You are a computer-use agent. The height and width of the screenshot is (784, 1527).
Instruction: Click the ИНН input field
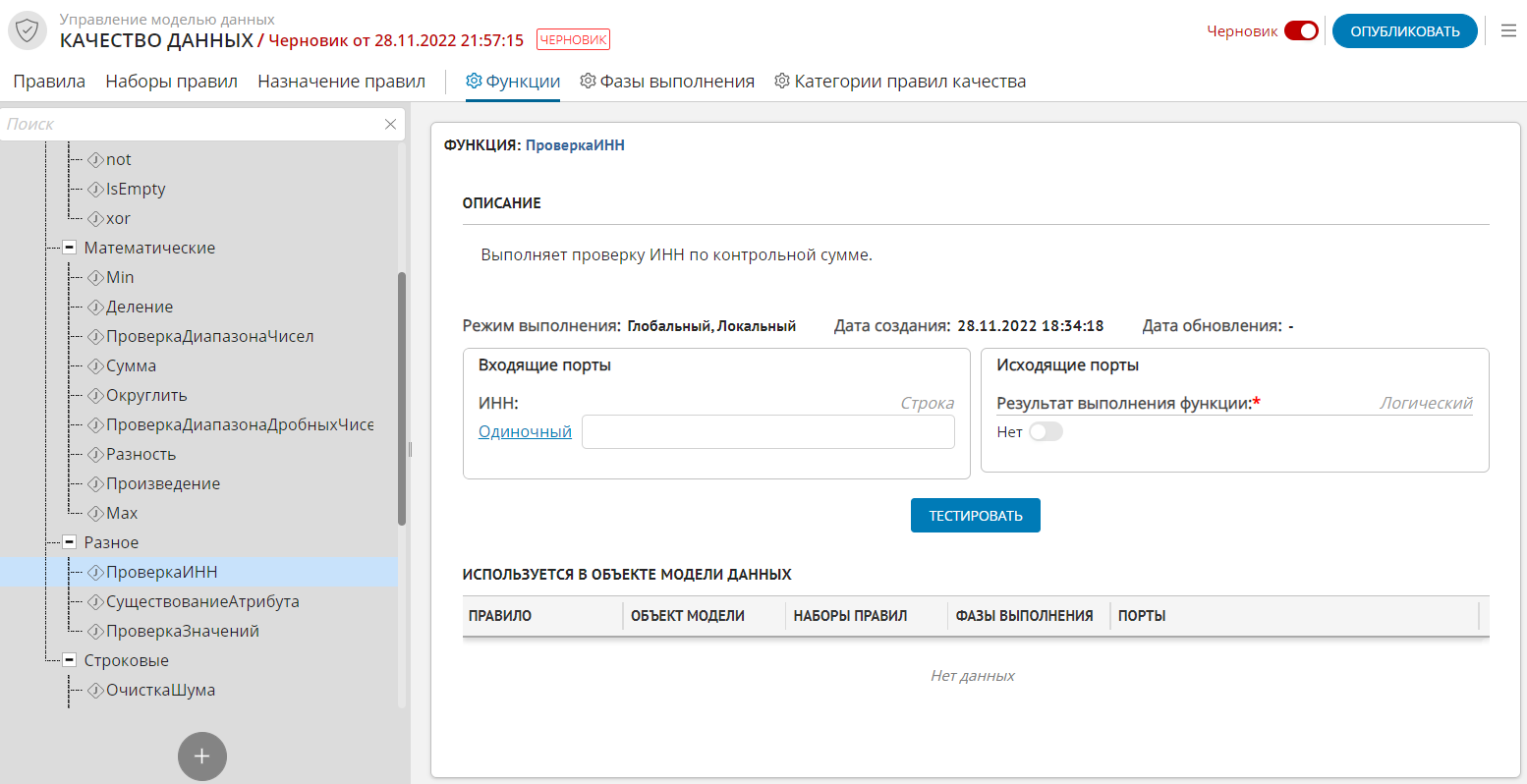(x=768, y=432)
